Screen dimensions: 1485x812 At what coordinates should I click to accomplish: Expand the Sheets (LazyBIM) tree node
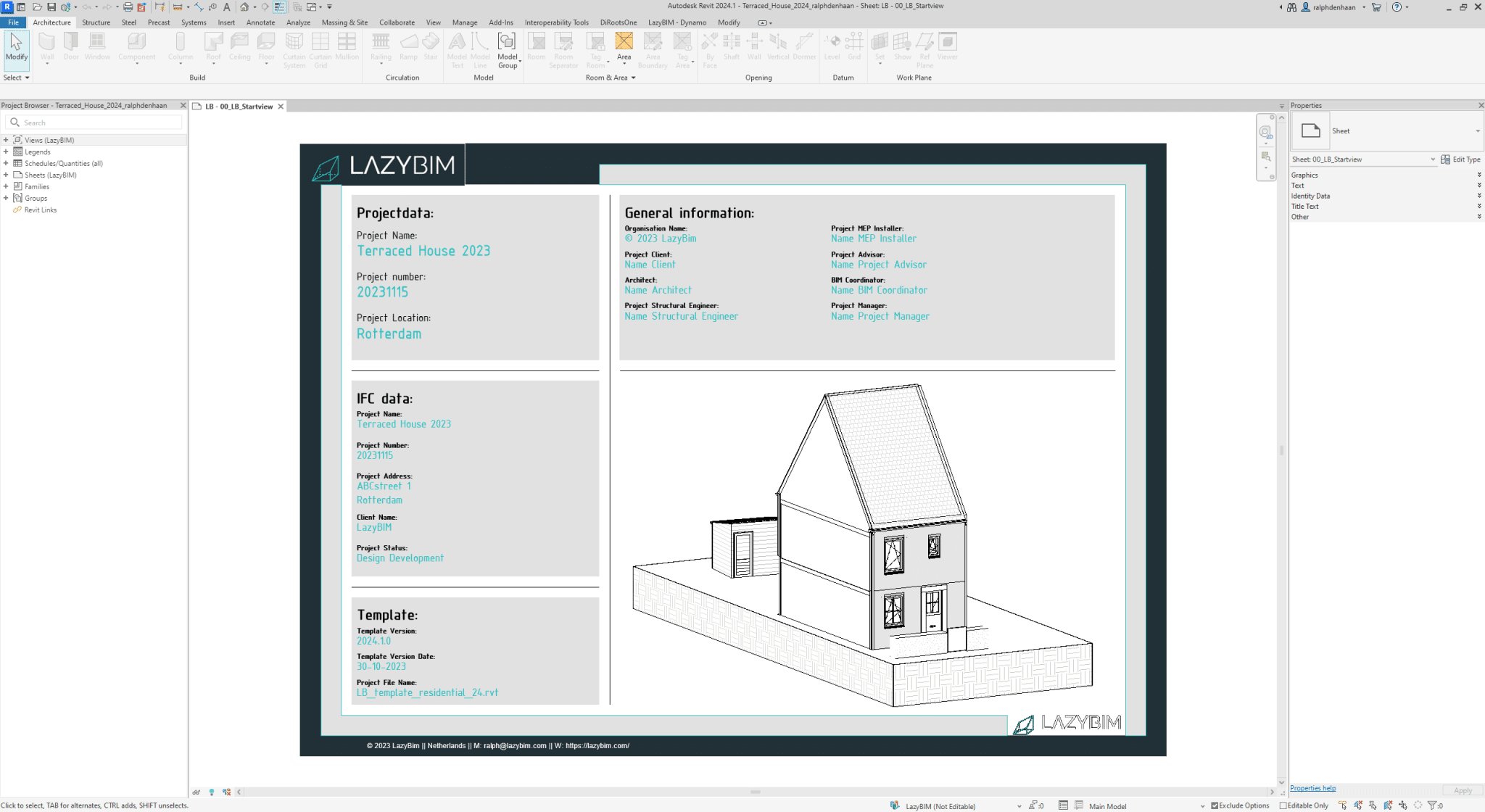(6, 175)
